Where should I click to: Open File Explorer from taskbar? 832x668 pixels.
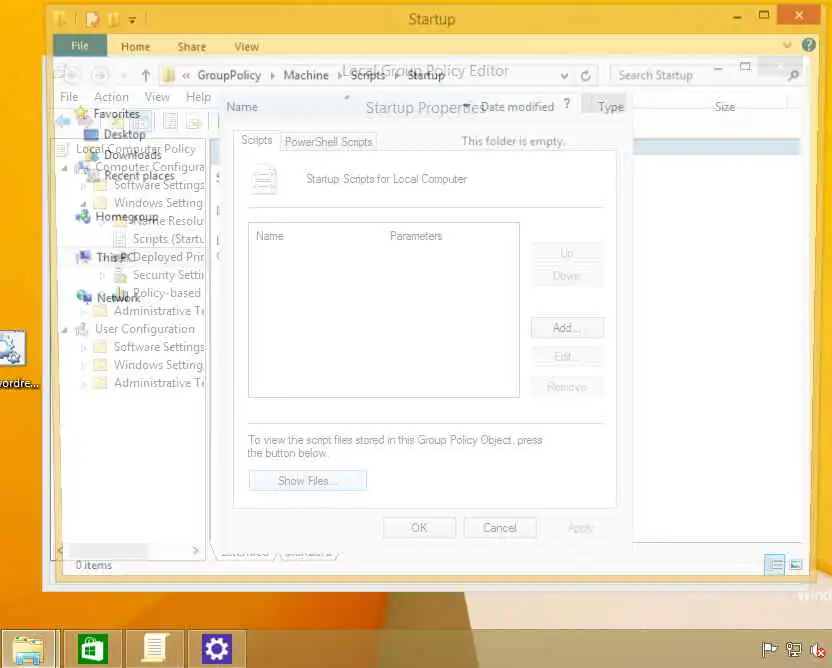click(x=28, y=648)
